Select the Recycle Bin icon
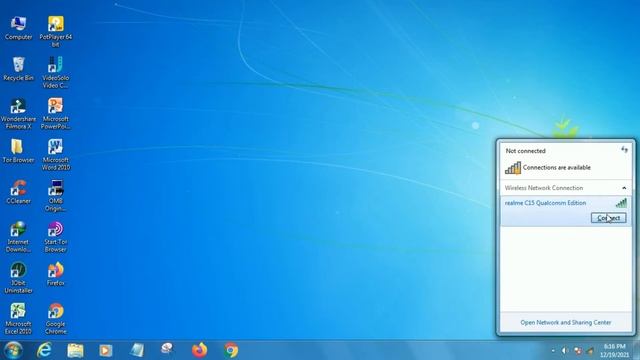 pyautogui.click(x=18, y=69)
